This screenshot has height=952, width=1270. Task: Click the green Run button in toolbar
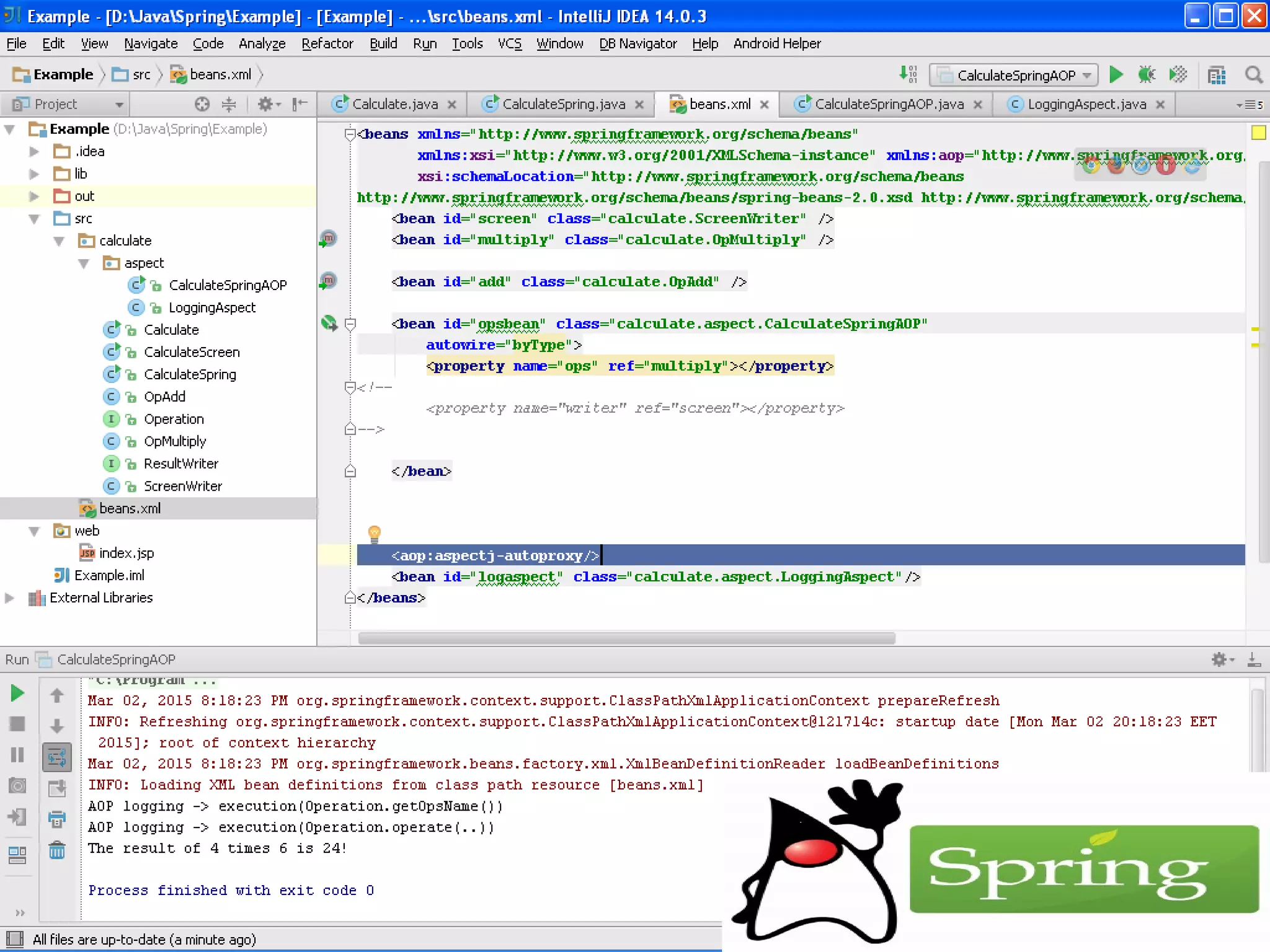pyautogui.click(x=1116, y=75)
